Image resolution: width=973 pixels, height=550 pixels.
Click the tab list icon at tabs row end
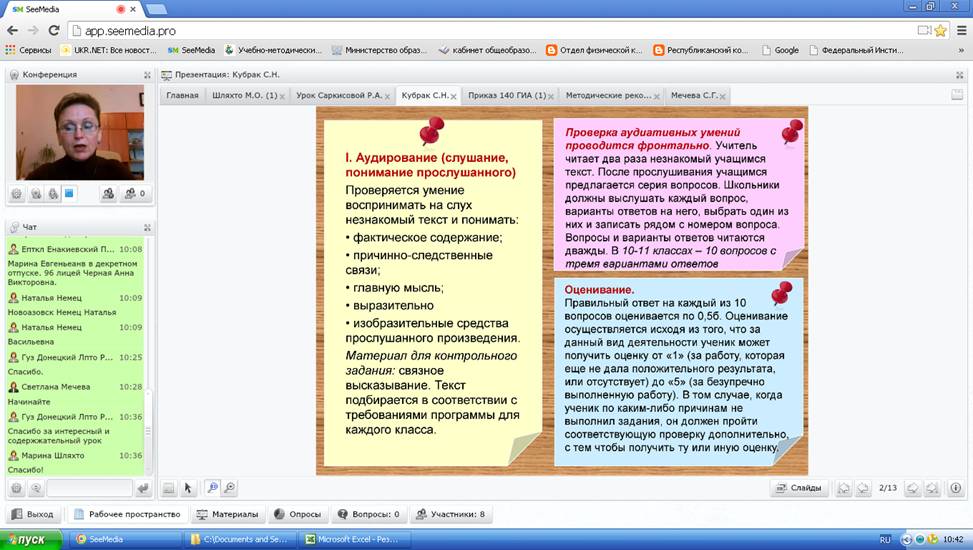(x=957, y=95)
